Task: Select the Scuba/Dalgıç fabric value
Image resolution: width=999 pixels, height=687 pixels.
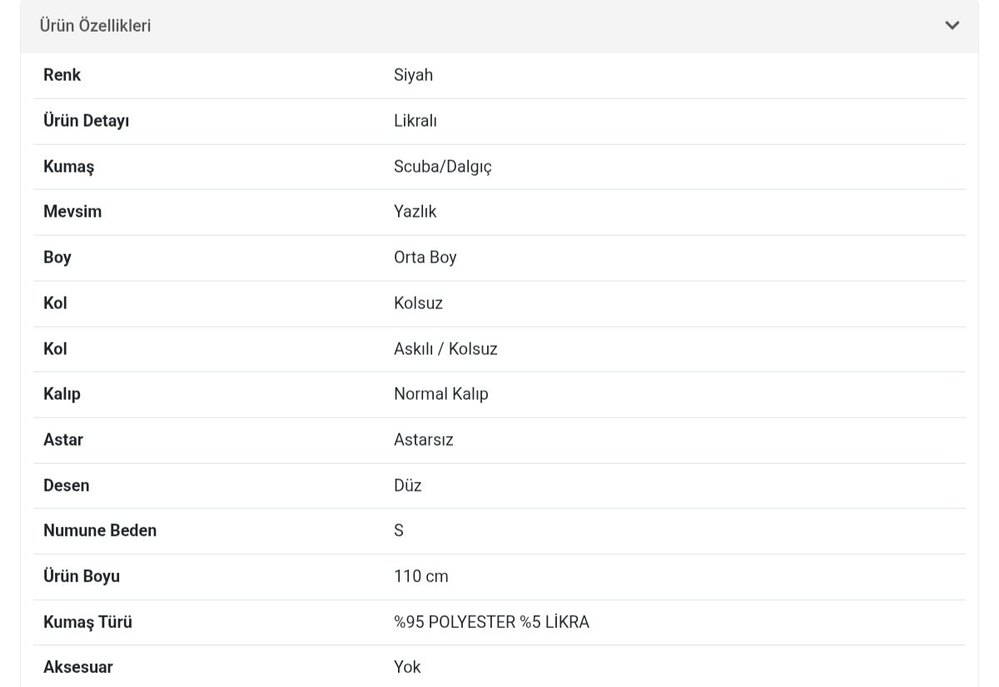Action: (443, 166)
